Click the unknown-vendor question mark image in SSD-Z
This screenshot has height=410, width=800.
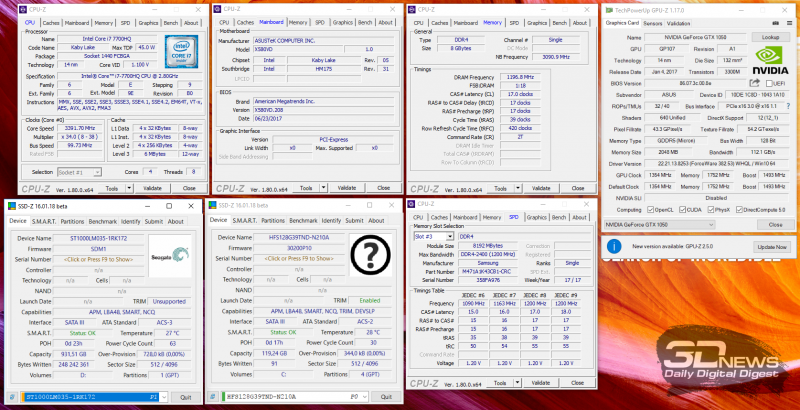coord(370,254)
